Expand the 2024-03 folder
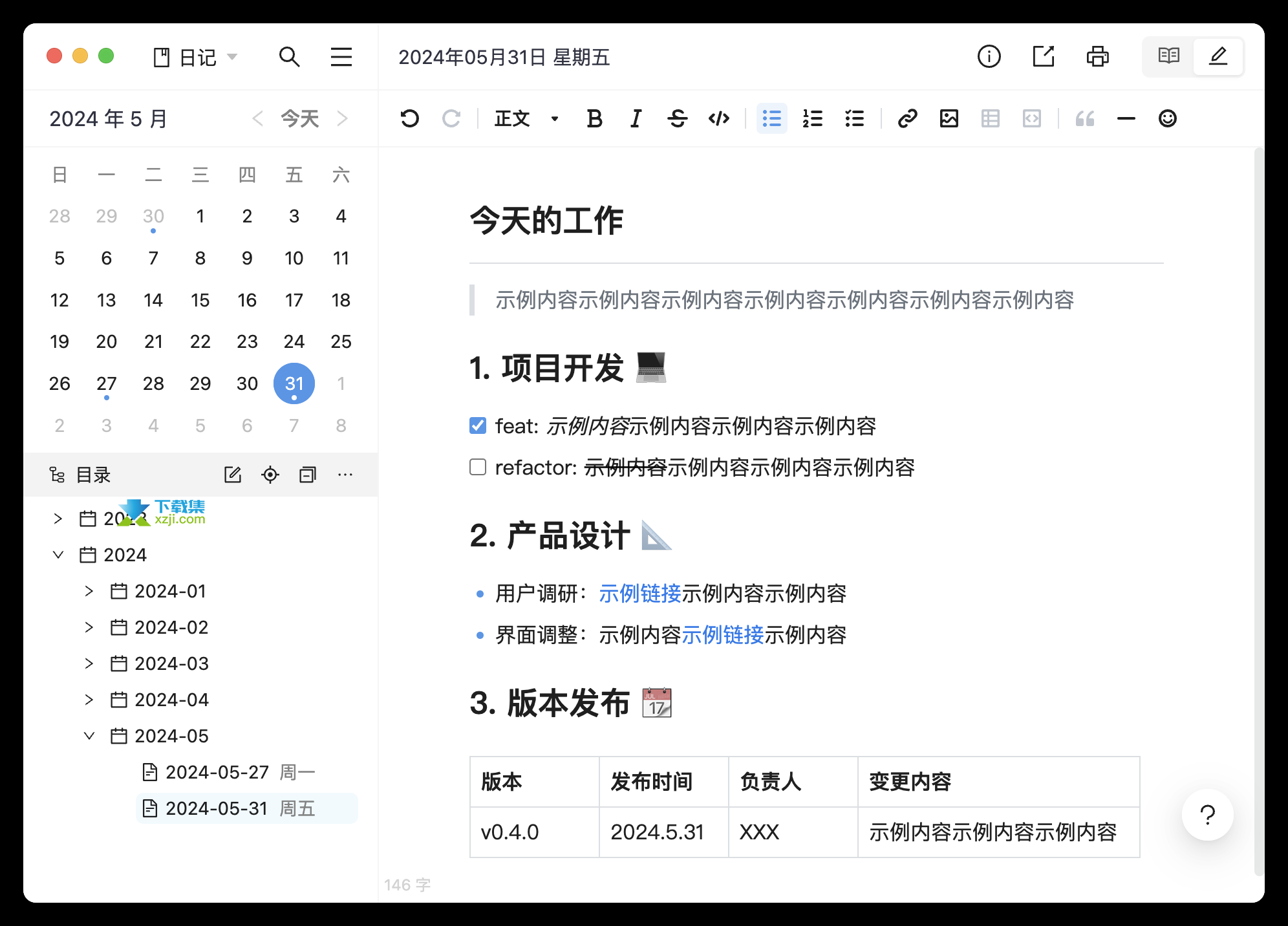Screen dimensions: 1288x926 click(x=89, y=663)
